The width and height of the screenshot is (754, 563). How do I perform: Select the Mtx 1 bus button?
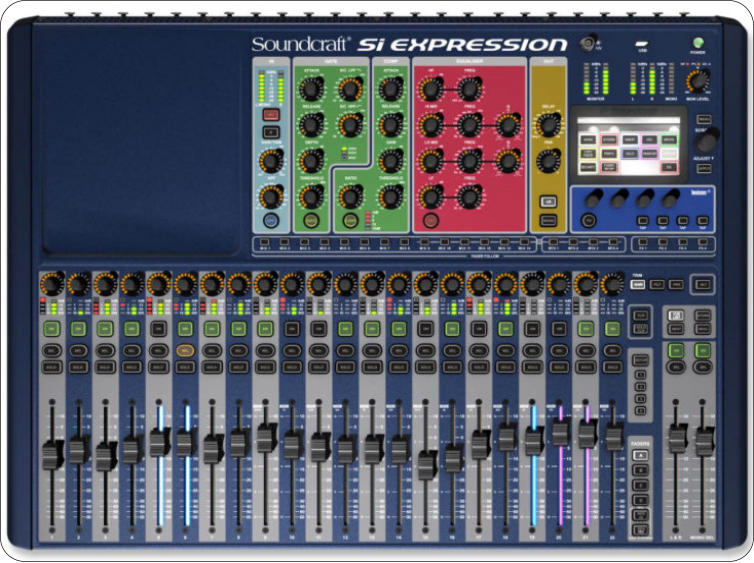point(553,242)
